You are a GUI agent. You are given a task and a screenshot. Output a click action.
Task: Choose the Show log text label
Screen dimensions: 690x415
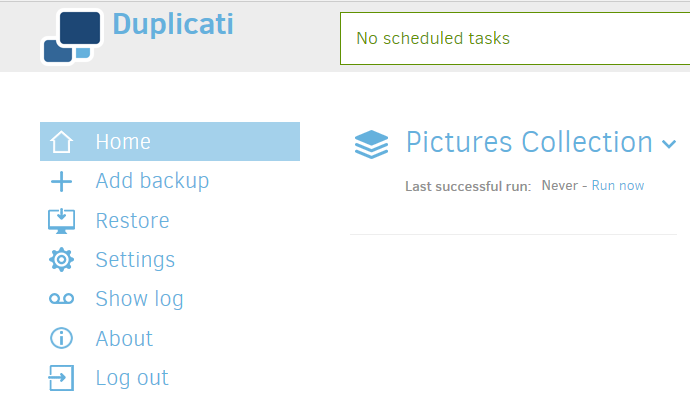(139, 299)
